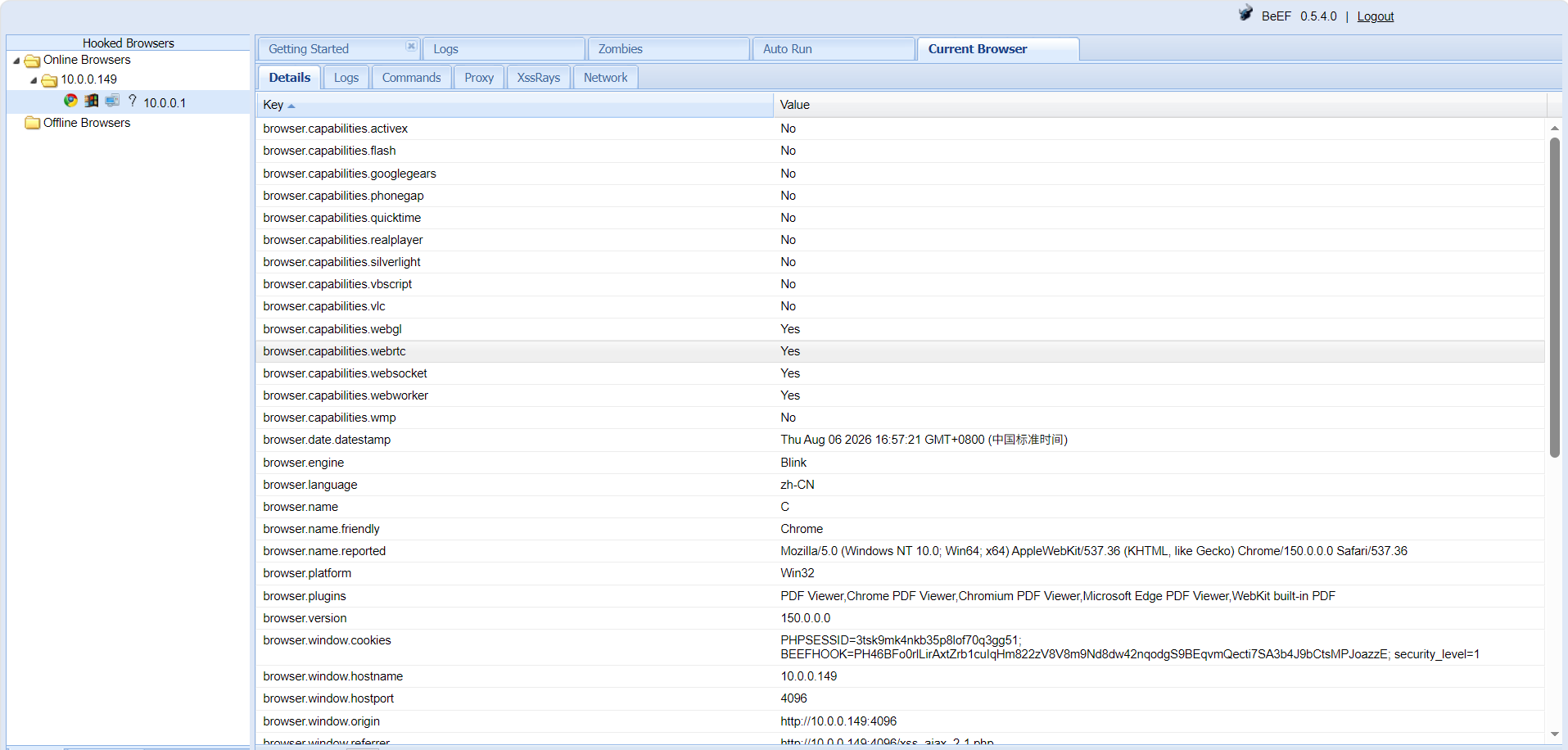The image size is (1568, 750).
Task: Select the browser.capabilities.vbscript row
Action: click(901, 284)
